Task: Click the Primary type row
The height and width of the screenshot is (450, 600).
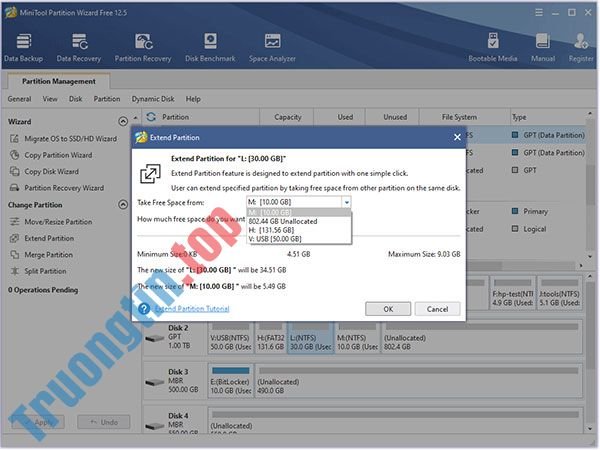Action: 530,211
